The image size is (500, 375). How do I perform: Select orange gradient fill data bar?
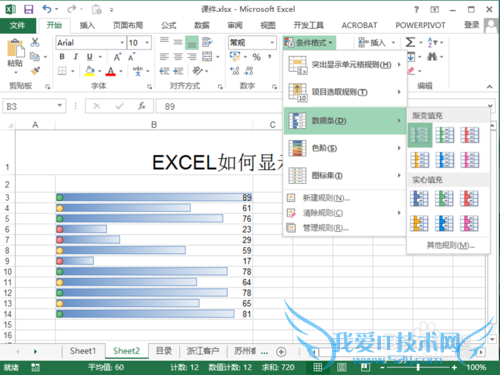pos(420,160)
